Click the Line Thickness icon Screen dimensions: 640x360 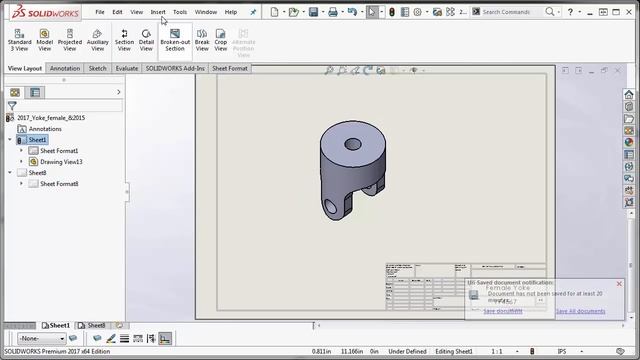tap(124, 338)
